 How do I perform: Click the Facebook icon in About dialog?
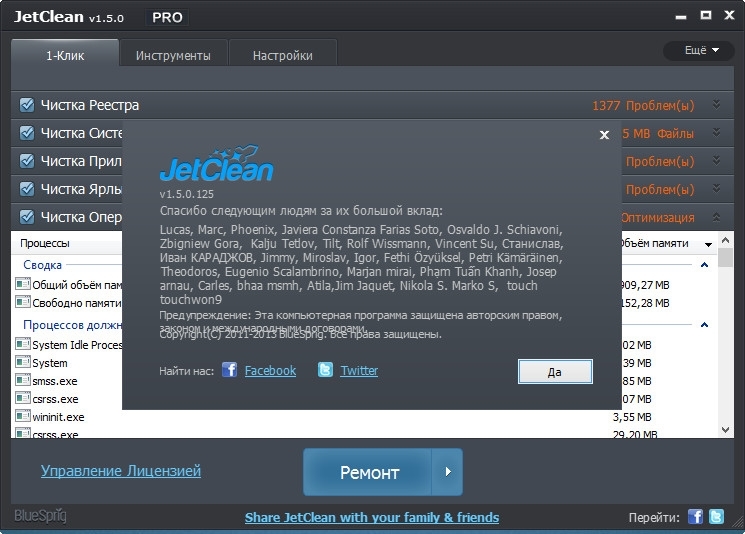coord(229,370)
